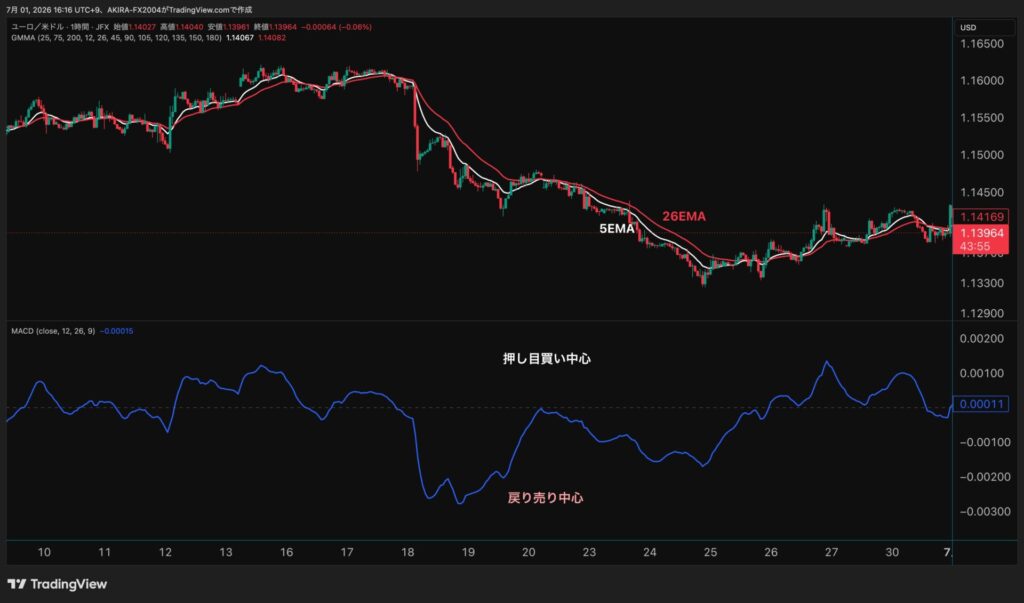
Task: Select the 26EMA text annotation
Action: (684, 216)
